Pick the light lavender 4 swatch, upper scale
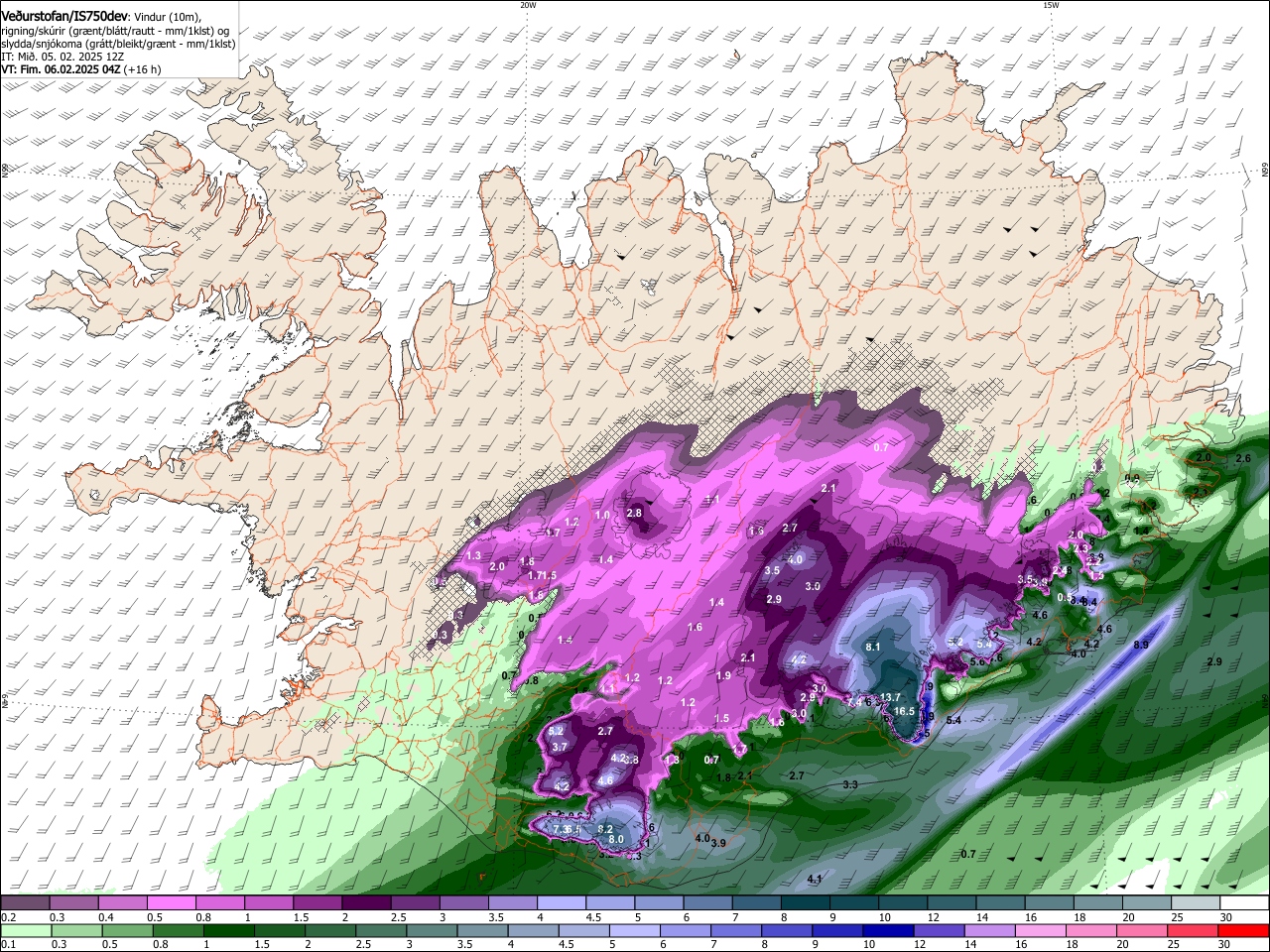The width and height of the screenshot is (1270, 952). tap(562, 903)
